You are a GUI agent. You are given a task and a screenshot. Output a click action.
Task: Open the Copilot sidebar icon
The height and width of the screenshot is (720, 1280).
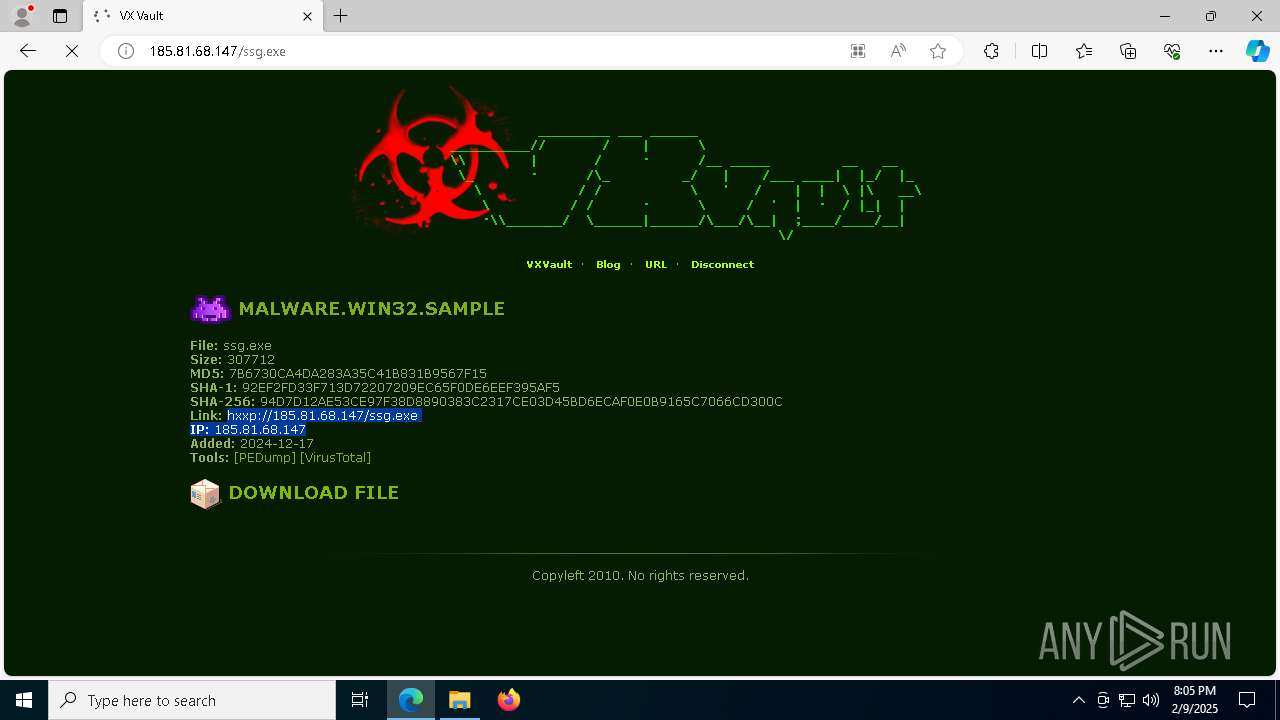coord(1258,51)
